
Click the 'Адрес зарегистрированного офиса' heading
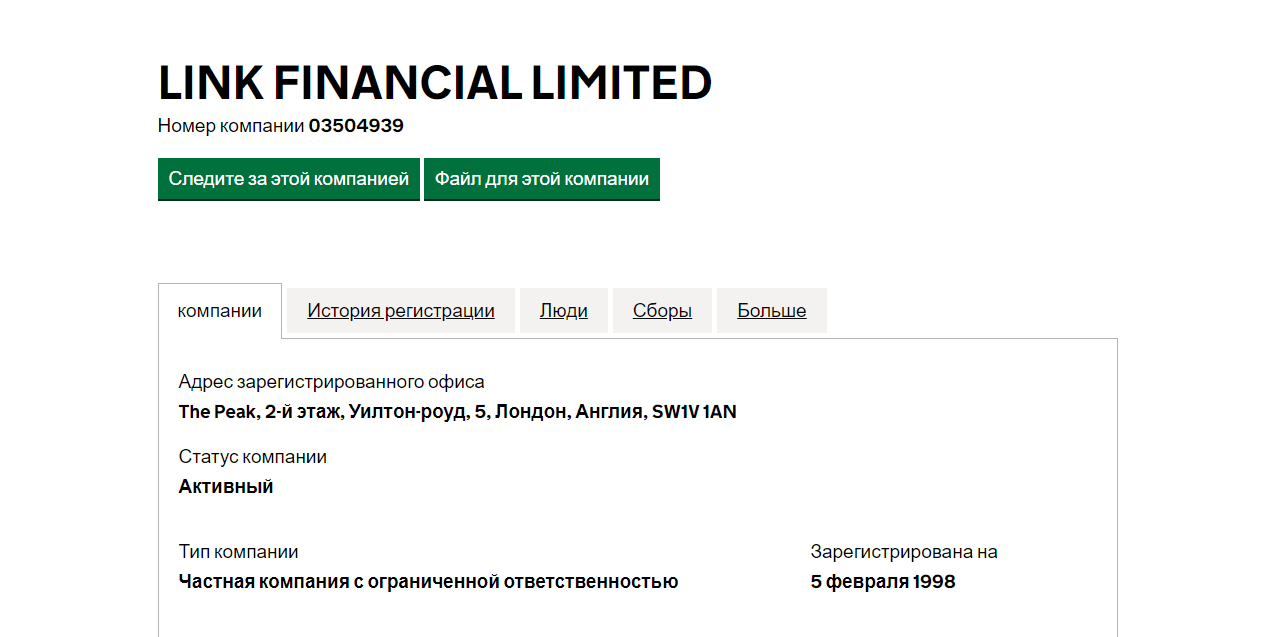click(331, 381)
